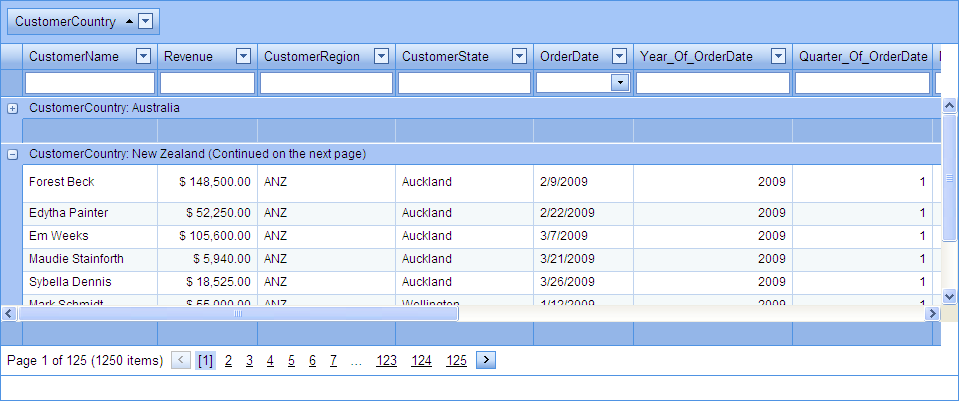Go to next page arrow button
The height and width of the screenshot is (402, 959).
486,361
